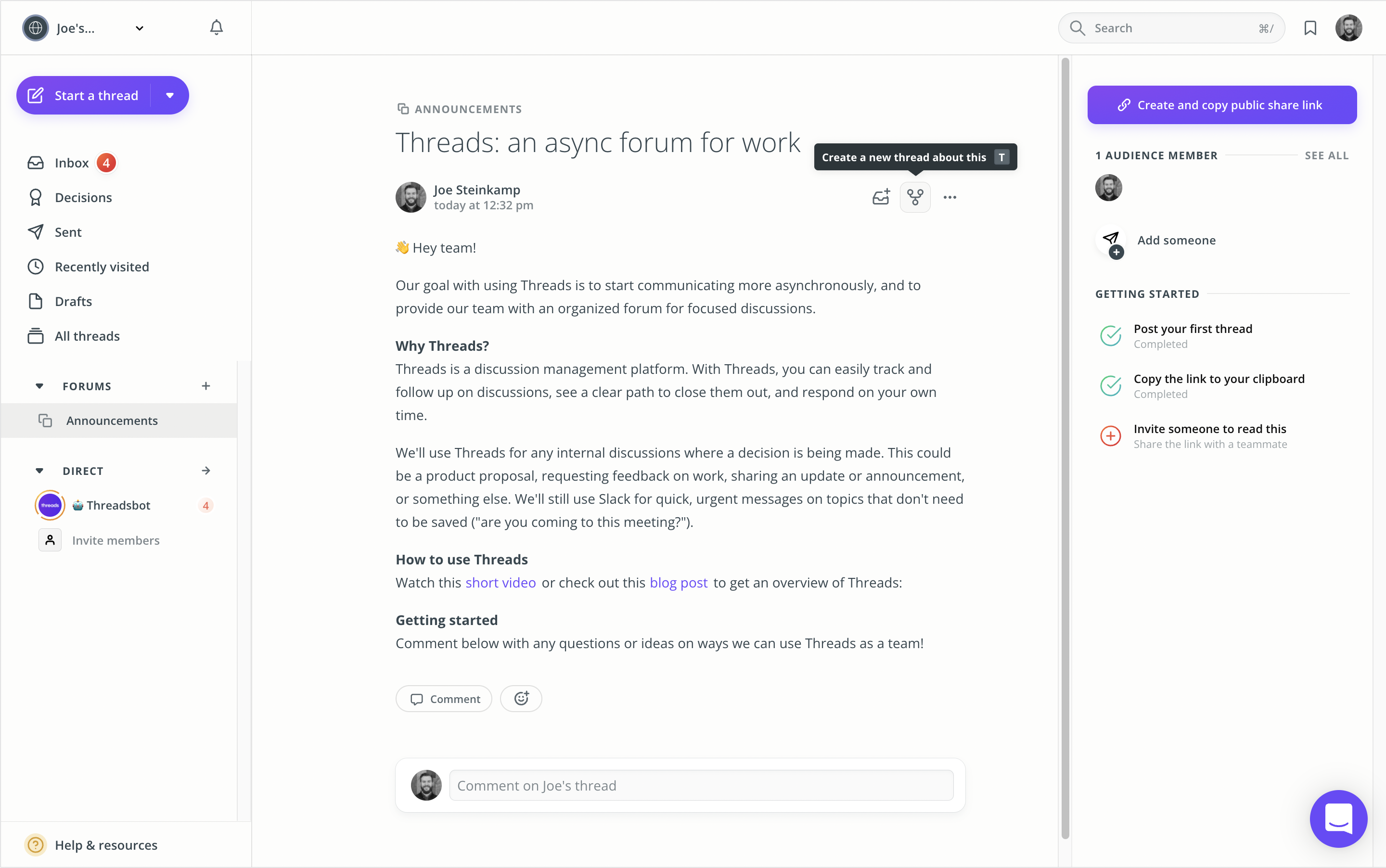
Task: Add an emoji reaction to the thread
Action: pyautogui.click(x=521, y=699)
